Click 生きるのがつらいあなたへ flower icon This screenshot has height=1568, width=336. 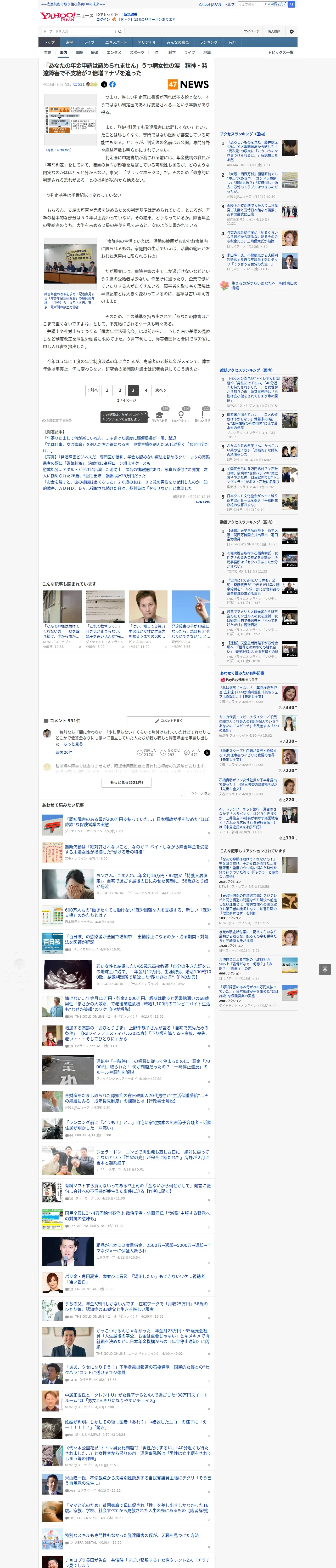(x=225, y=285)
